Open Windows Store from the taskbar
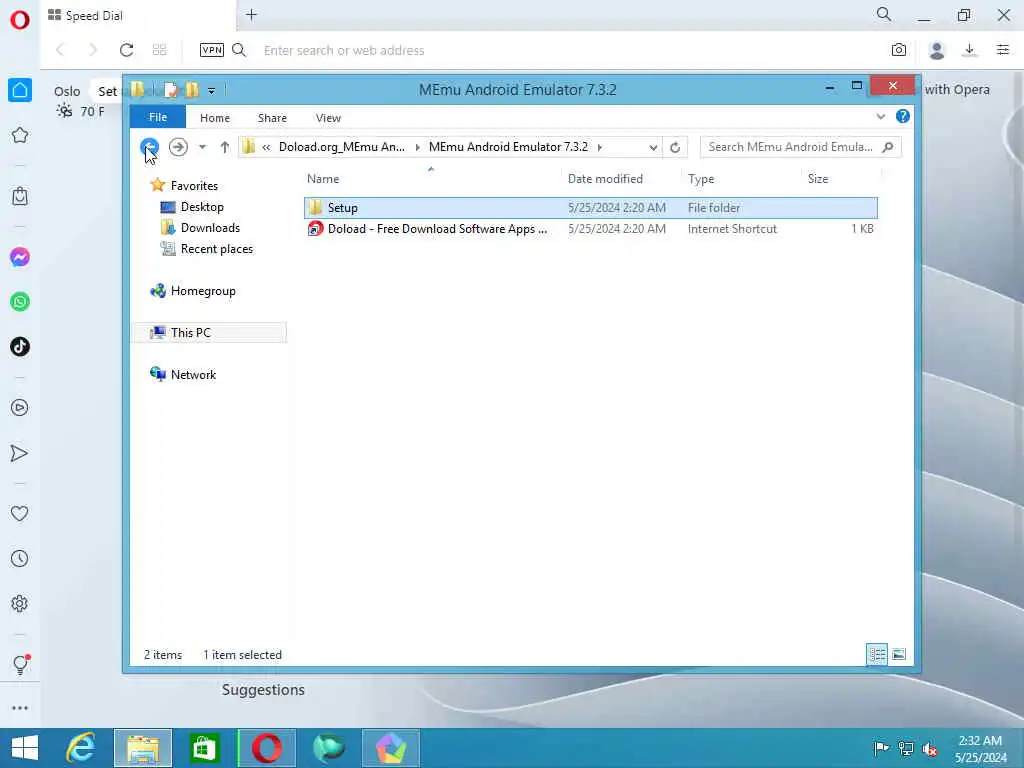Screen dimensions: 1024x768 [x=204, y=748]
